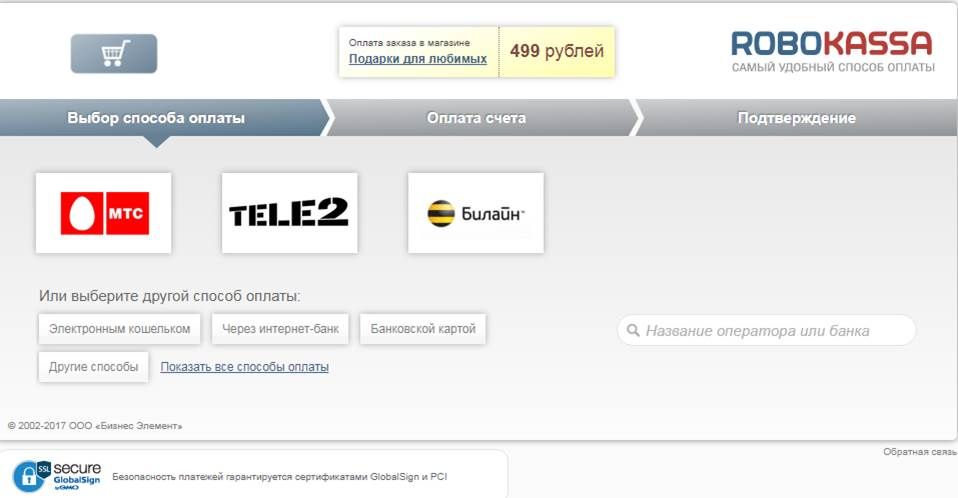Click the ROBOKASSA logo

832,51
